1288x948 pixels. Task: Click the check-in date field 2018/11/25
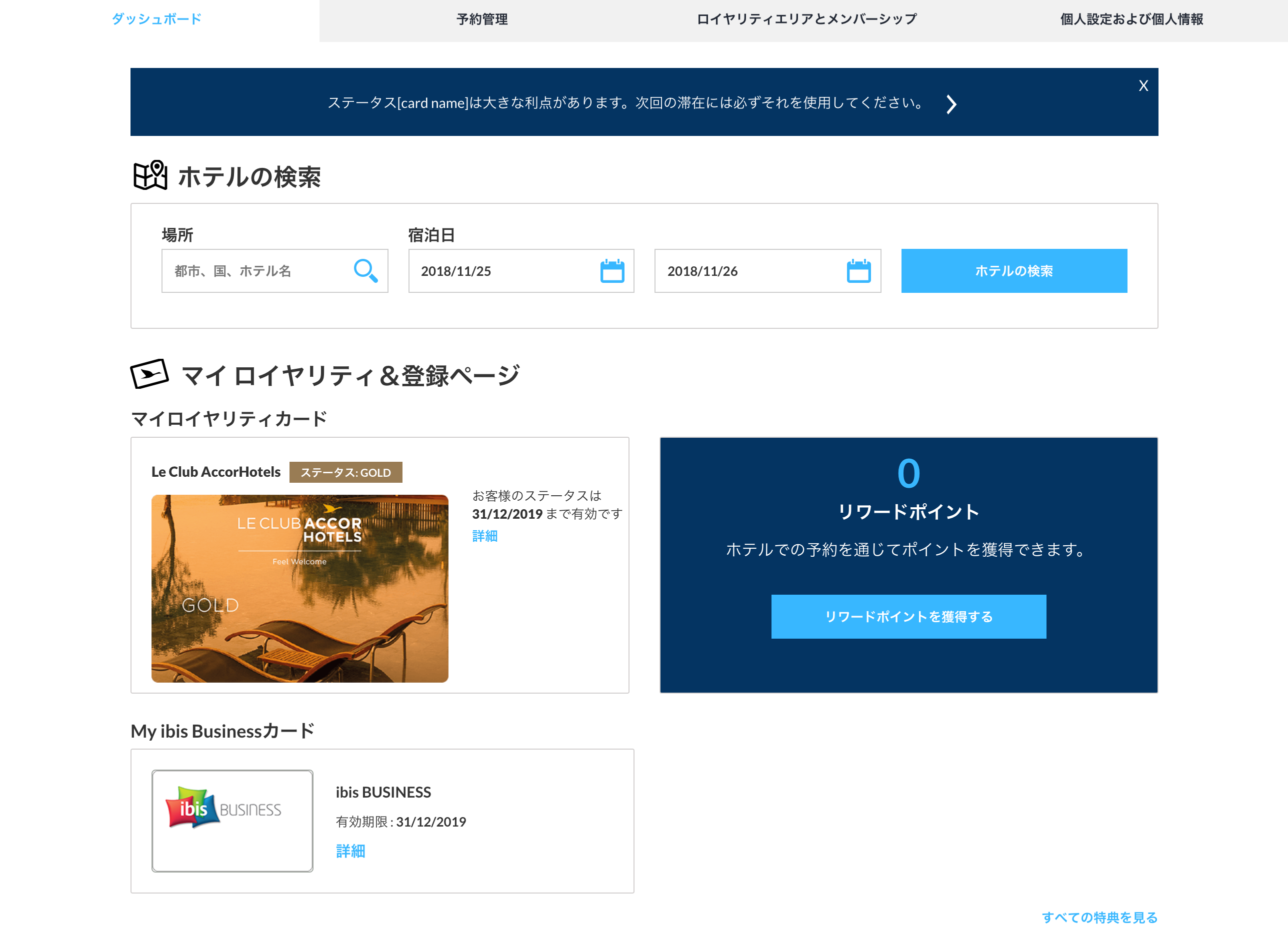pos(521,271)
